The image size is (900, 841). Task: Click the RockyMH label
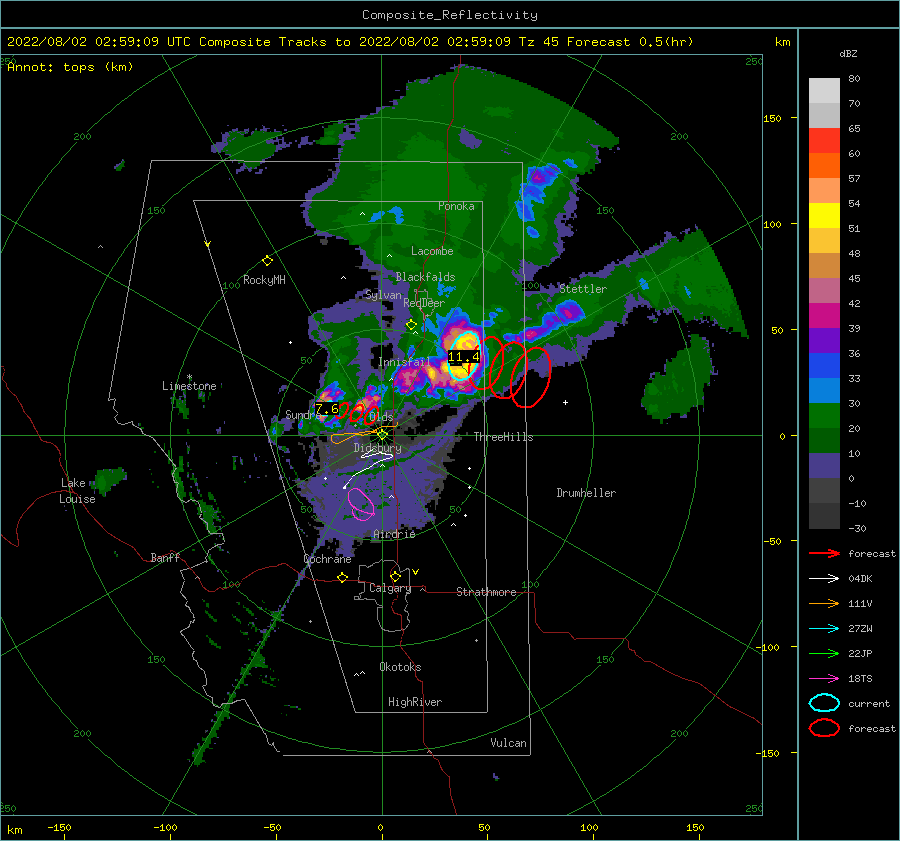point(264,280)
